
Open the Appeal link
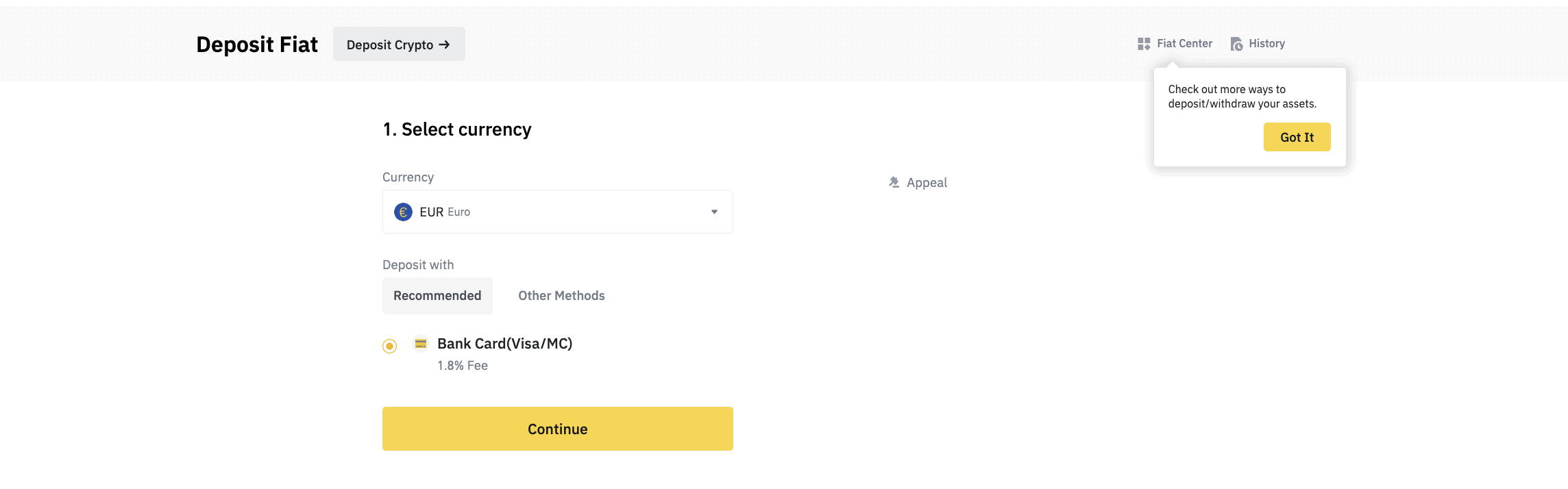(x=927, y=183)
